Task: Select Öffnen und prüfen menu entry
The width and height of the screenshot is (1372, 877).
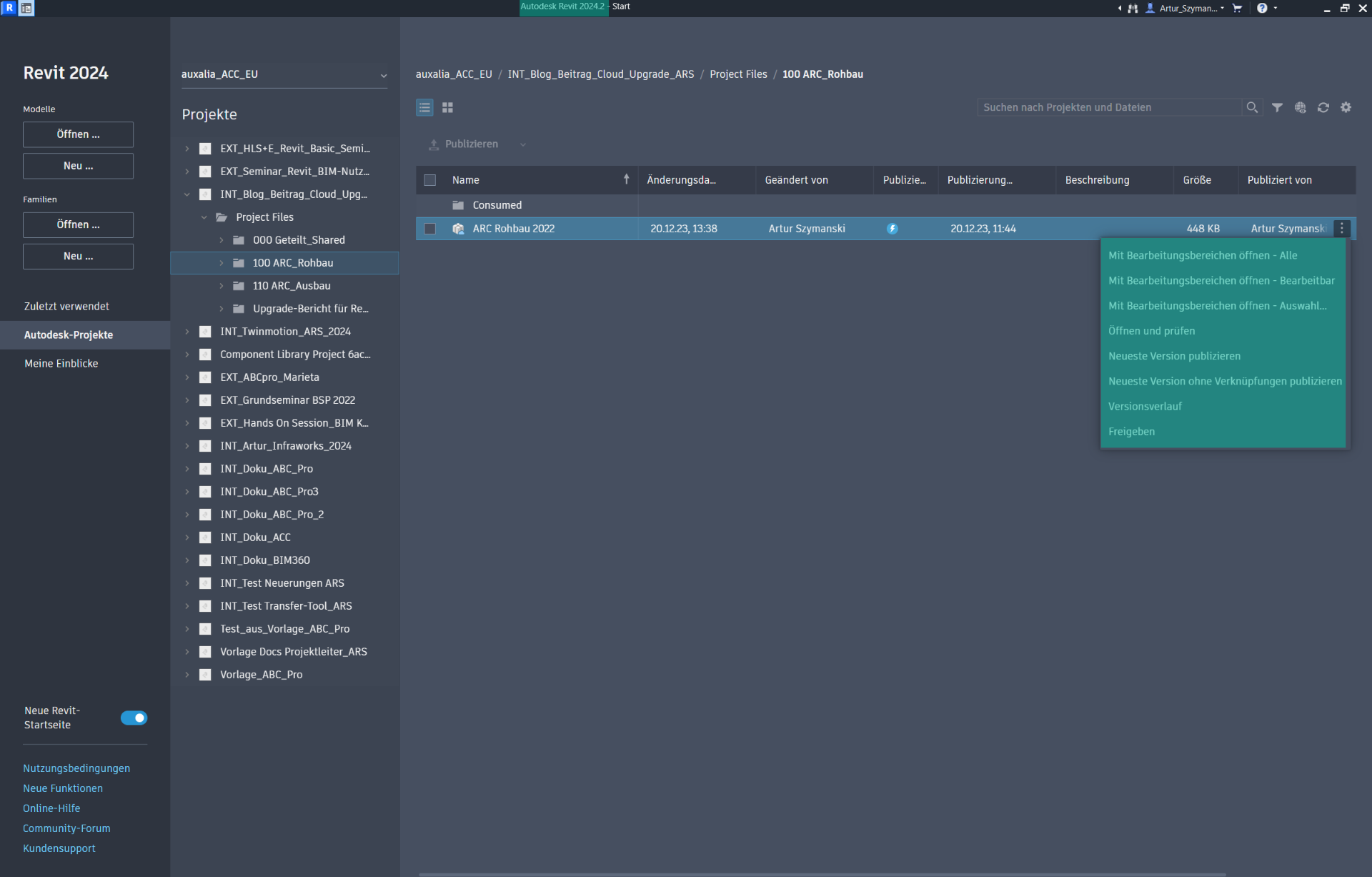Action: [x=1151, y=331]
